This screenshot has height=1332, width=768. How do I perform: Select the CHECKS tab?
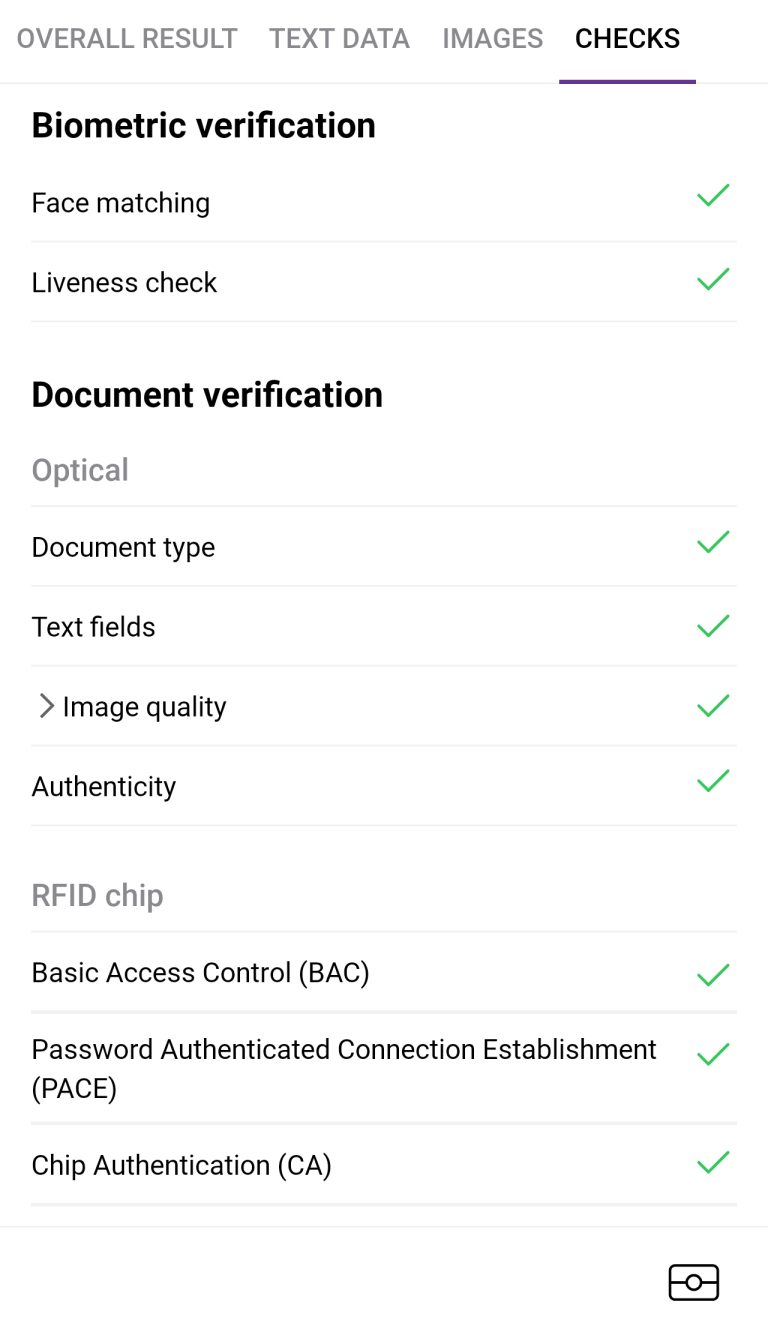627,39
